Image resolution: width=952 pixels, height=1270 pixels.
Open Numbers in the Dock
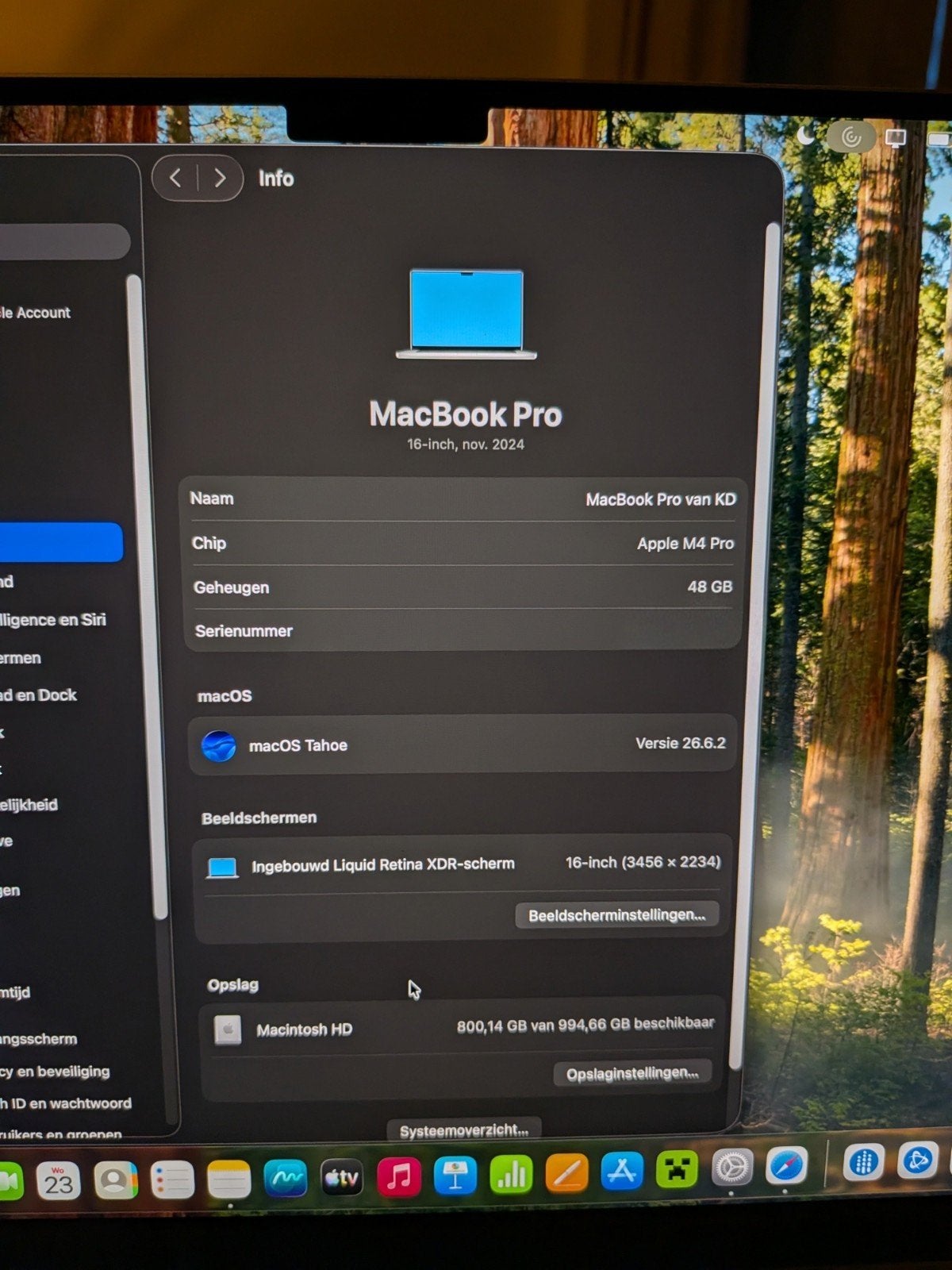tap(512, 1174)
